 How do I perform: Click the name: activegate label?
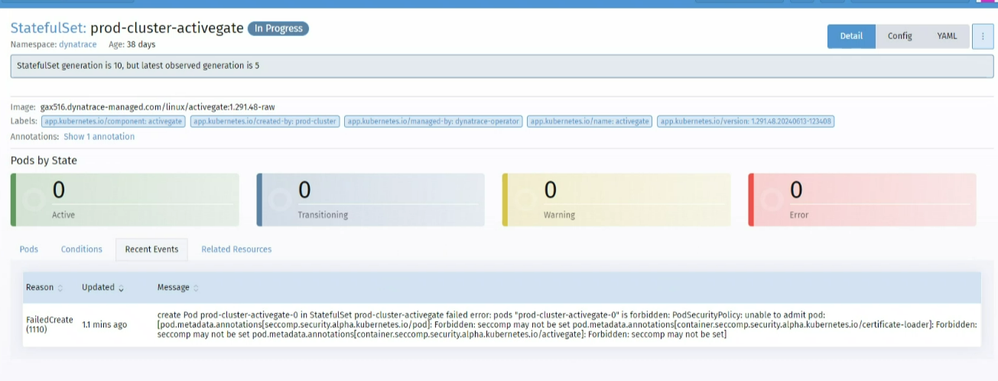tap(589, 121)
